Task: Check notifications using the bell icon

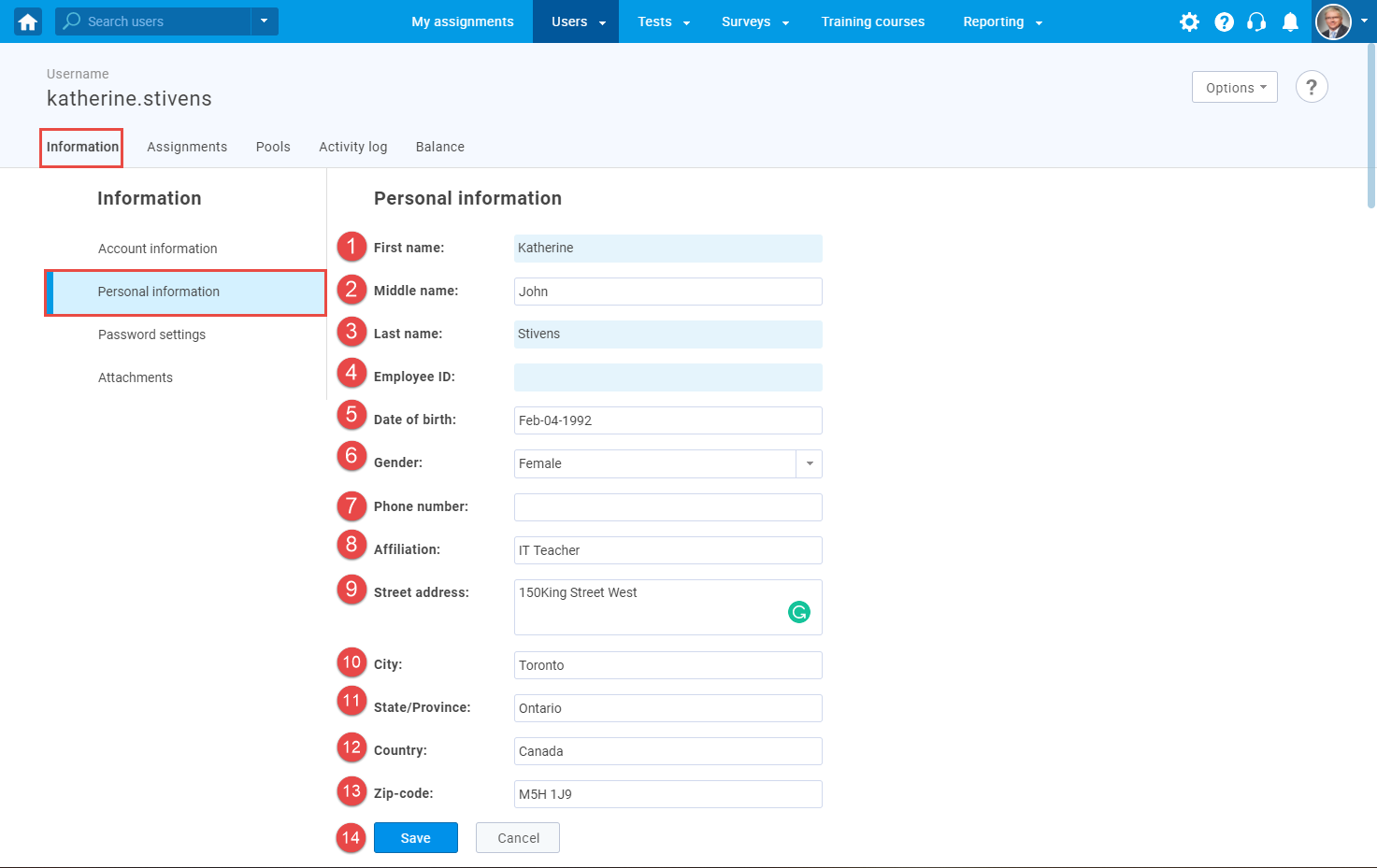Action: tap(1291, 21)
